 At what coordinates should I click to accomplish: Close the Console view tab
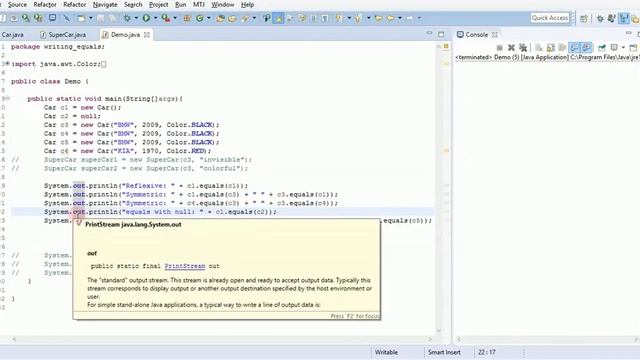(x=495, y=35)
